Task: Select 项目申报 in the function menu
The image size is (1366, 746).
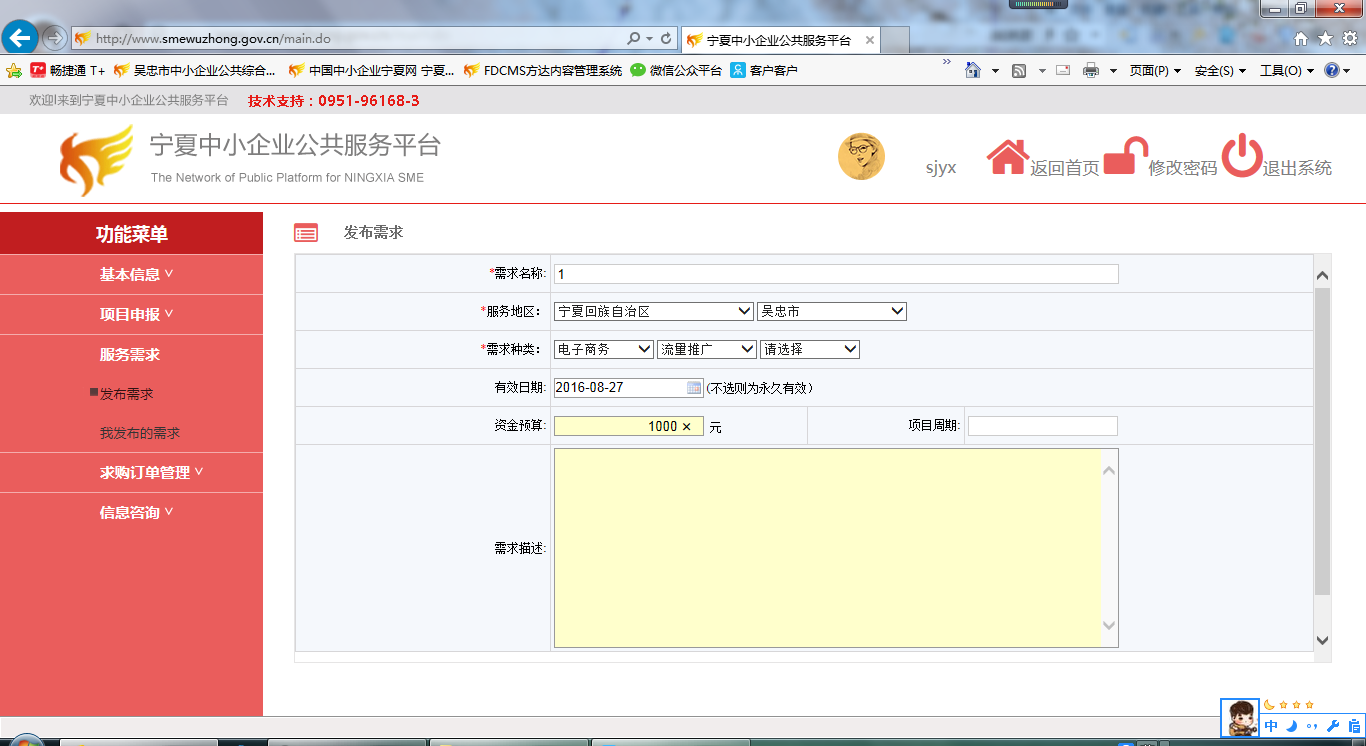Action: tap(136, 314)
